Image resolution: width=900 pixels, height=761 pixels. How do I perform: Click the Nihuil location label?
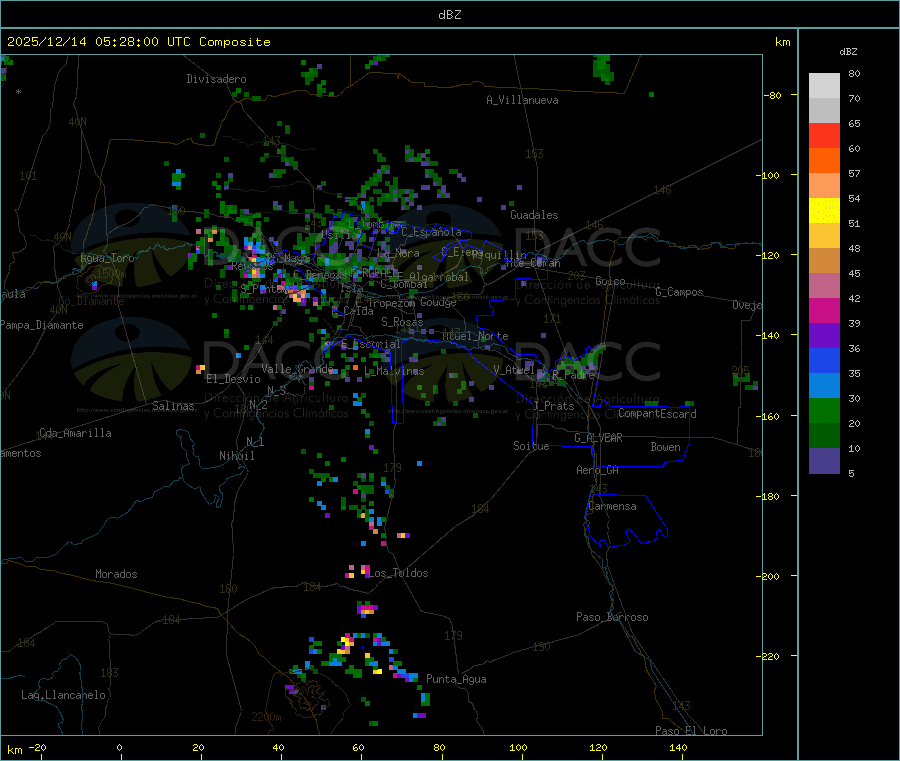[237, 456]
